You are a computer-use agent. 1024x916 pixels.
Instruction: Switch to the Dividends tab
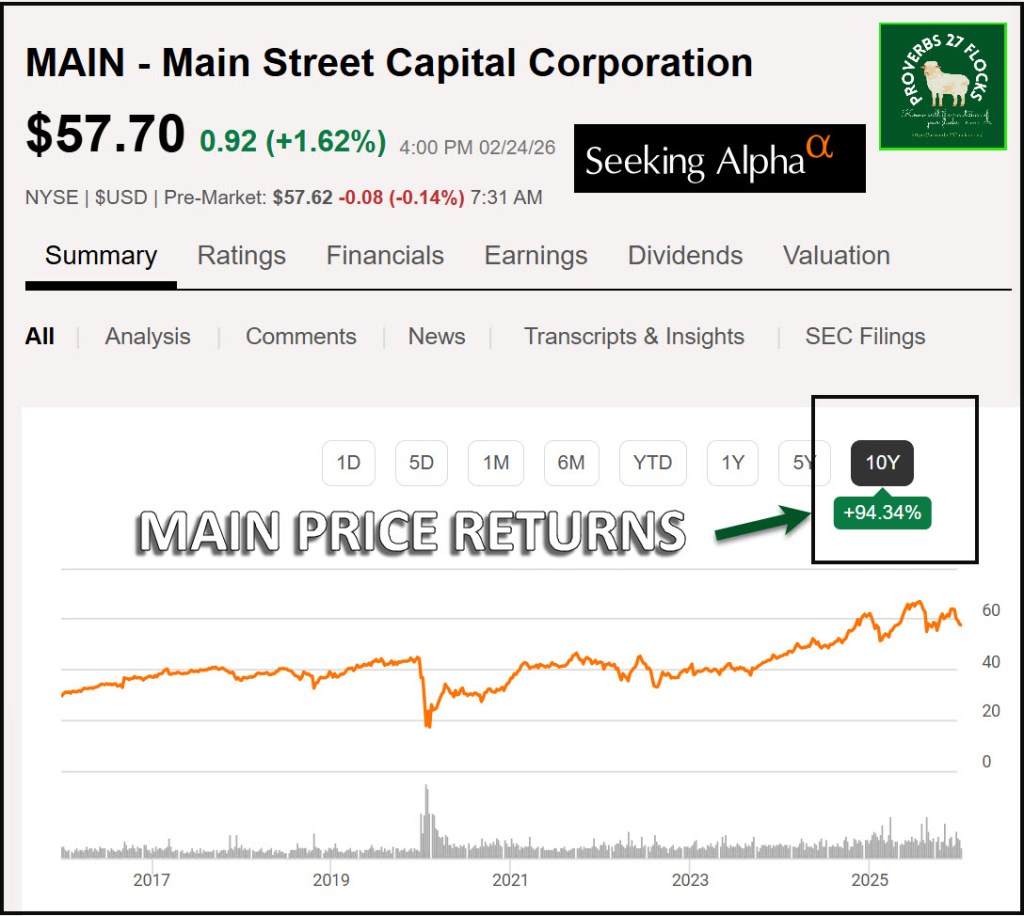(685, 255)
